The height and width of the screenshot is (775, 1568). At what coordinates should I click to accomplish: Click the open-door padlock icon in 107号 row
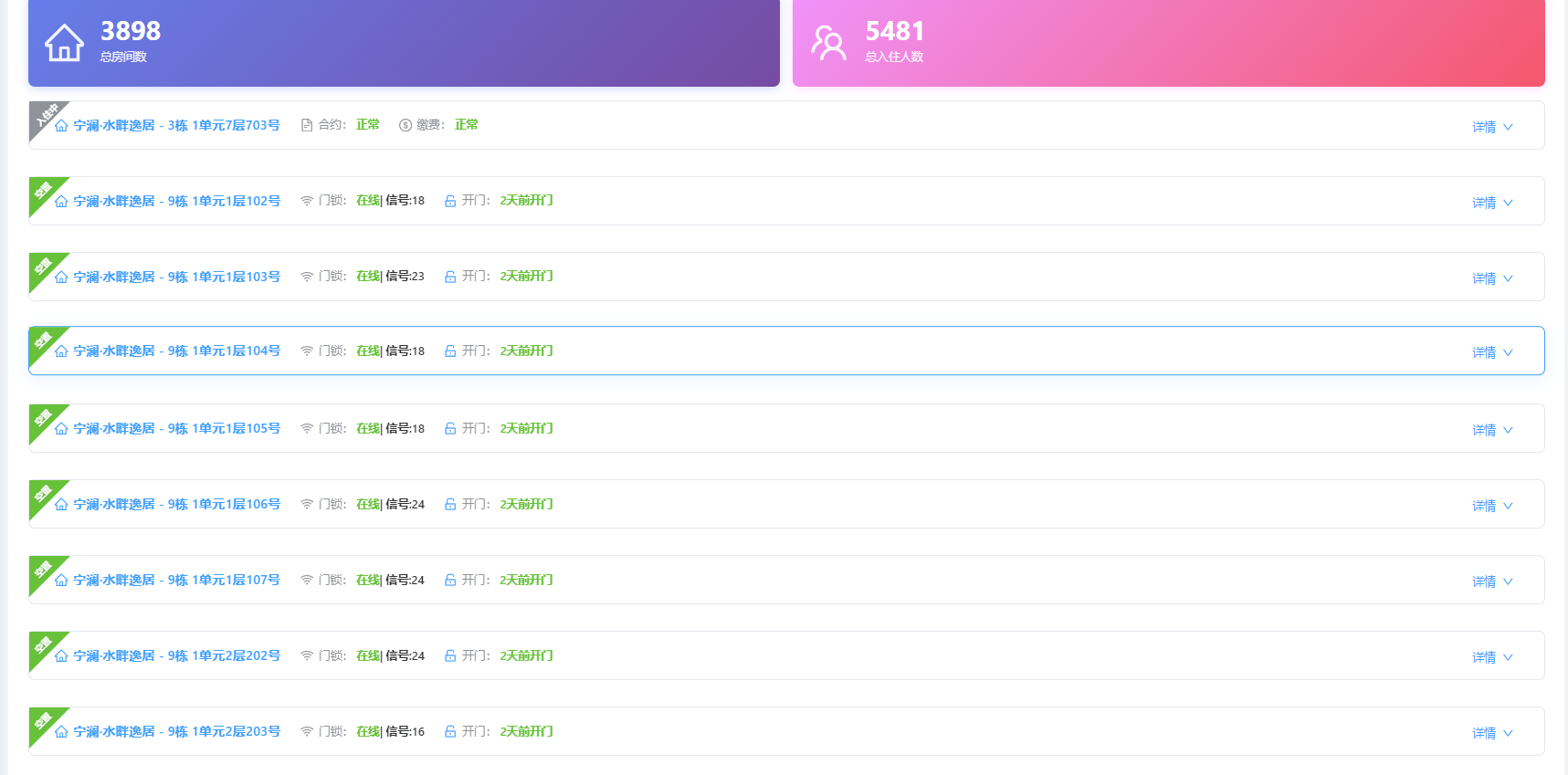tap(450, 580)
